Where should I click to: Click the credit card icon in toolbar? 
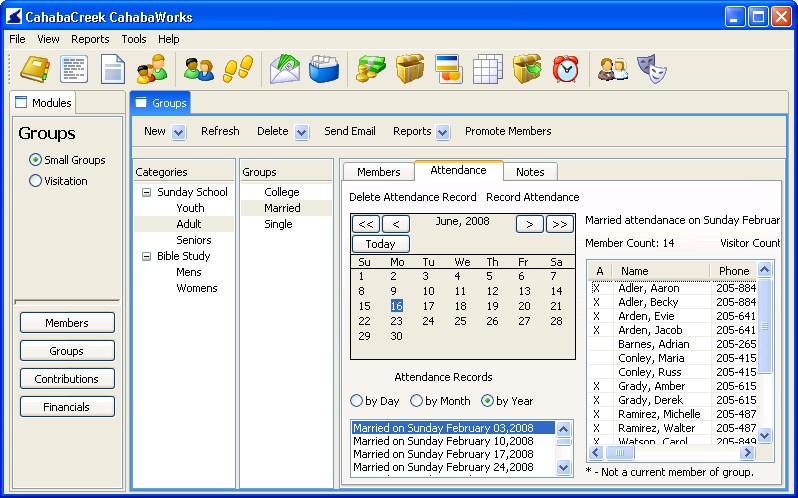tap(447, 68)
